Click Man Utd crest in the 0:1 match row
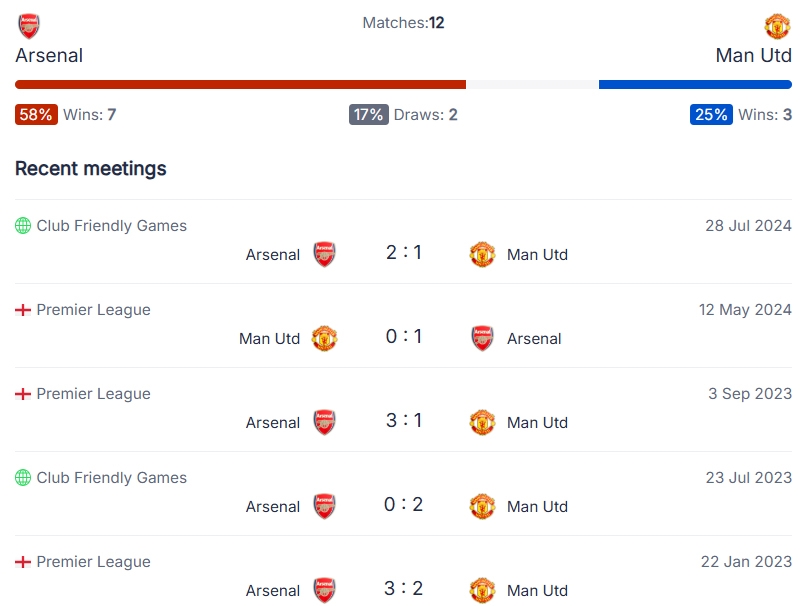 coord(324,338)
